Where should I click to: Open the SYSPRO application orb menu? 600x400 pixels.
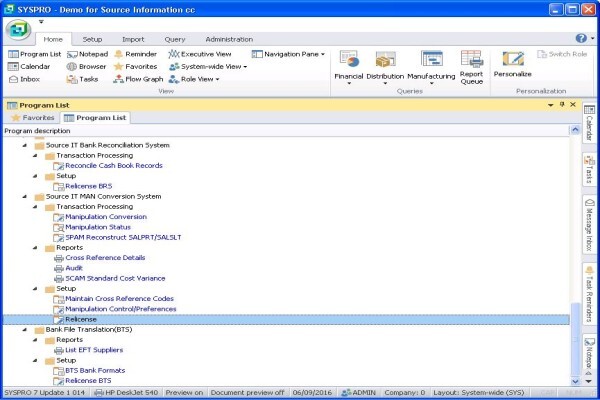(x=18, y=30)
